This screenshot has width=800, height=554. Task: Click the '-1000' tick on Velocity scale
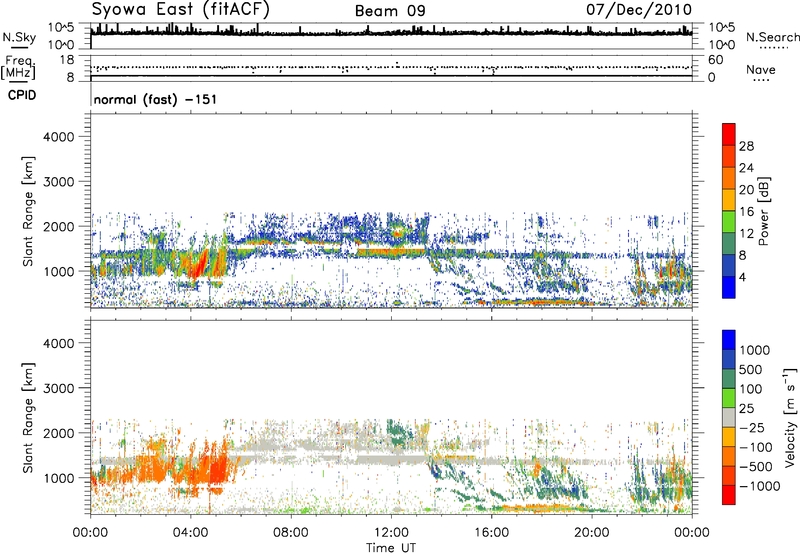coord(759,486)
